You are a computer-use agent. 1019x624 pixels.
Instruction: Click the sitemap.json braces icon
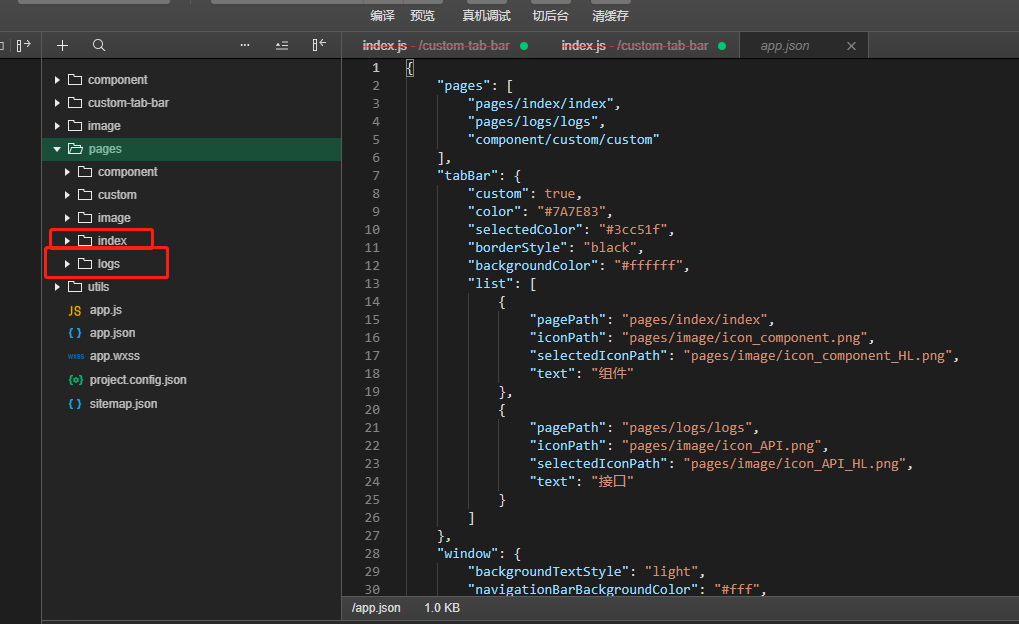coord(75,404)
